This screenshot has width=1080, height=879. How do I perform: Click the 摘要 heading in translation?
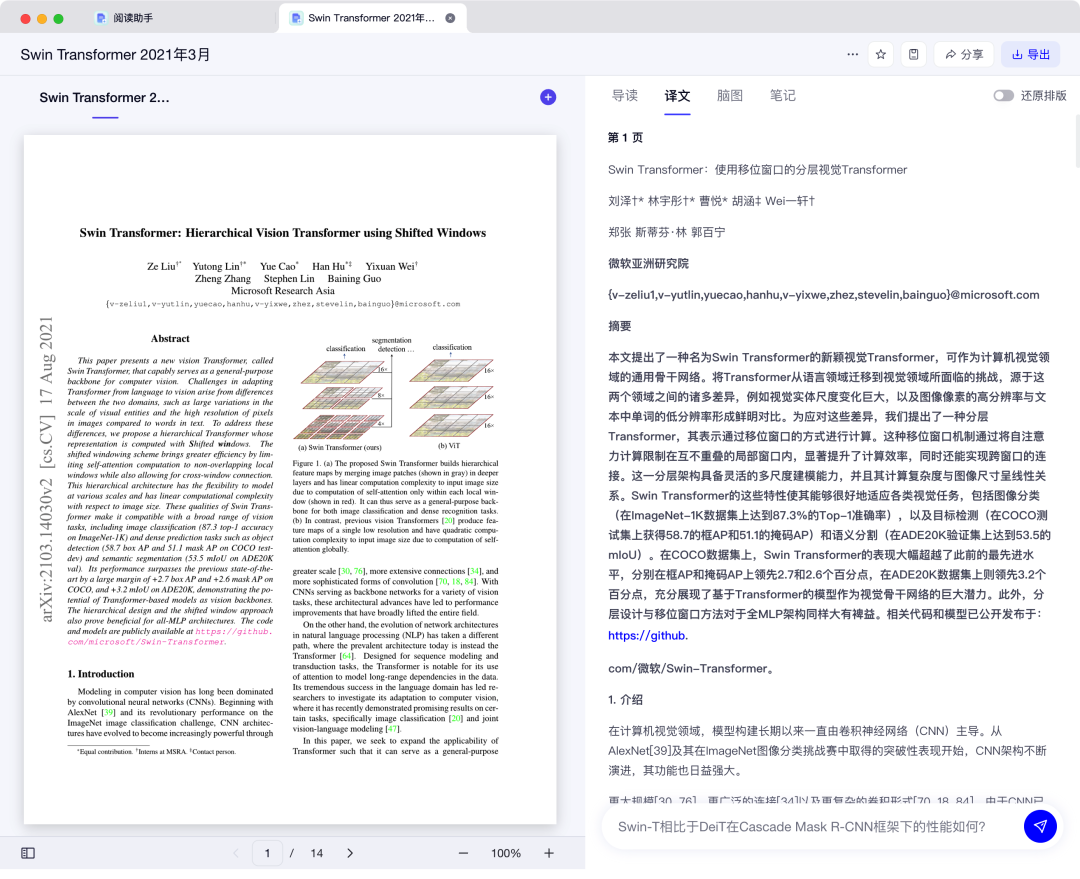pyautogui.click(x=619, y=326)
